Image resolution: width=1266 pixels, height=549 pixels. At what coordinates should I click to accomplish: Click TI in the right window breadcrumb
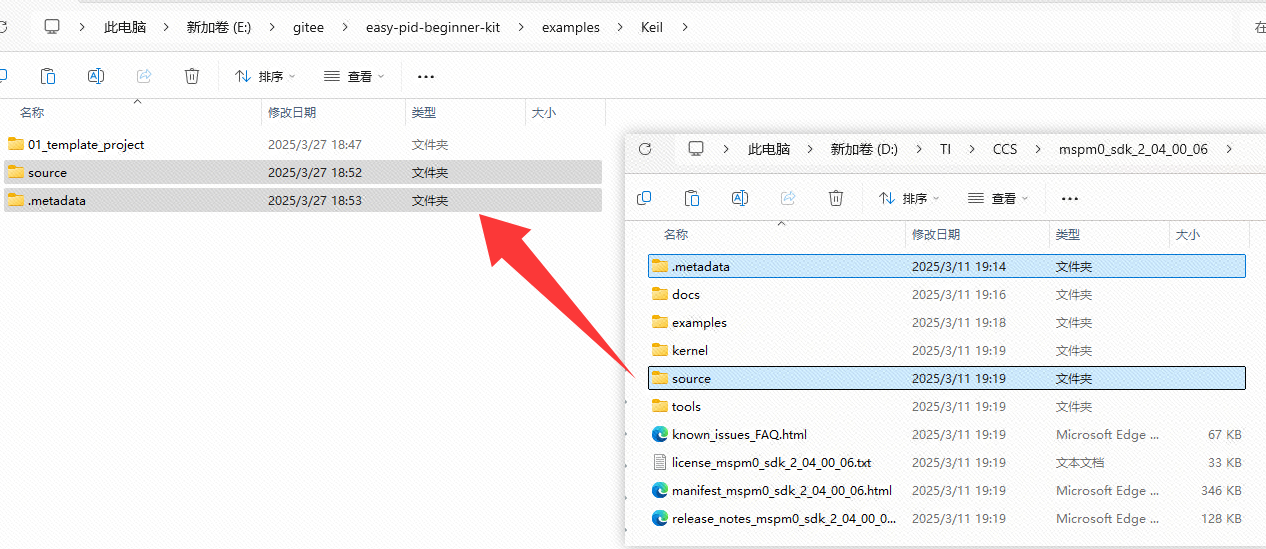point(945,149)
